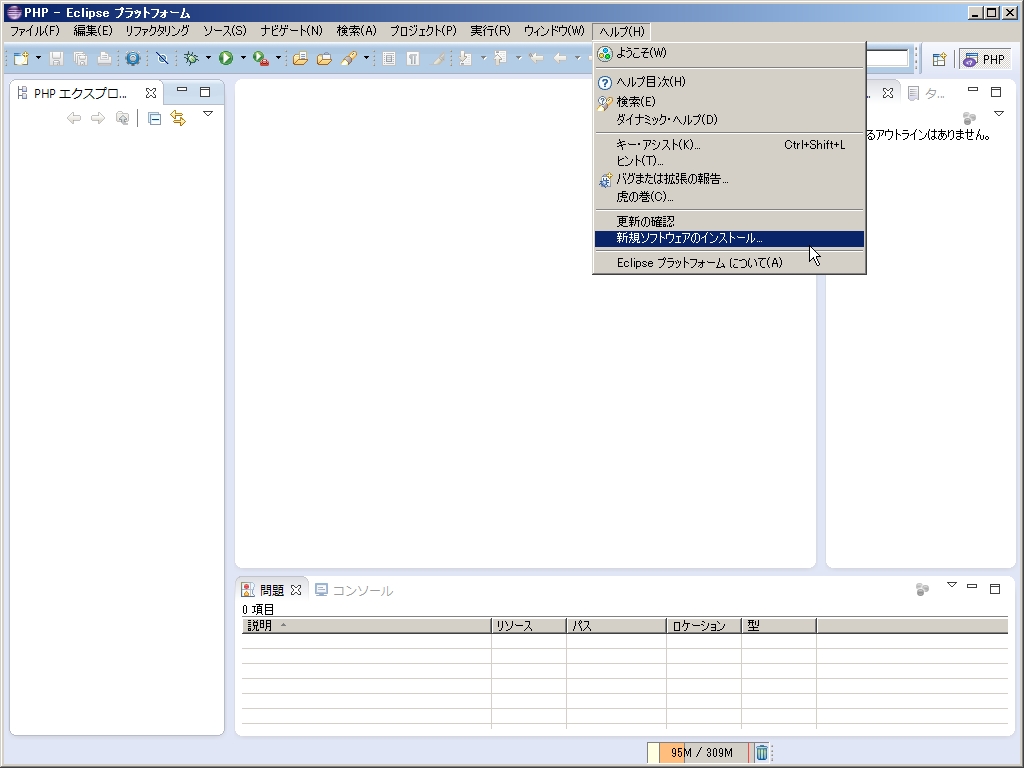Click the 95M / 309M heap status bar

click(x=698, y=752)
